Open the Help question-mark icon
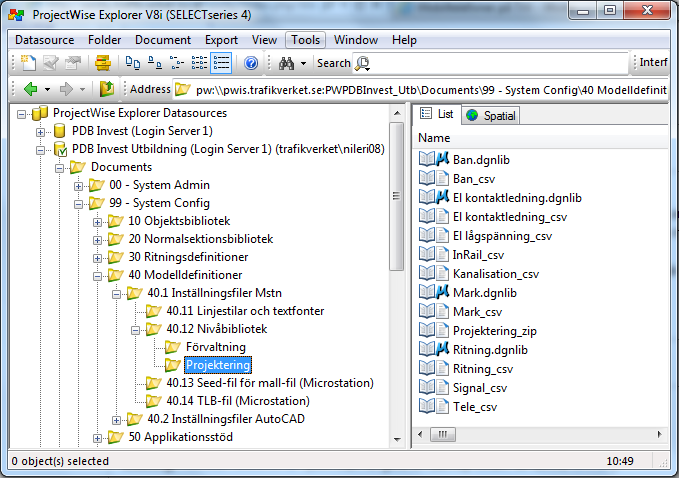The height and width of the screenshot is (478, 679). [x=251, y=63]
